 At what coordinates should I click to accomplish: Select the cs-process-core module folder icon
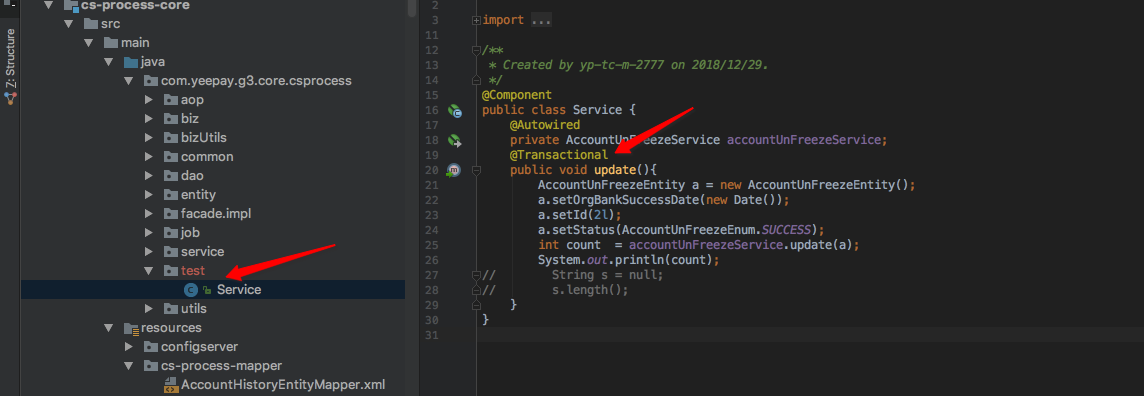[71, 6]
